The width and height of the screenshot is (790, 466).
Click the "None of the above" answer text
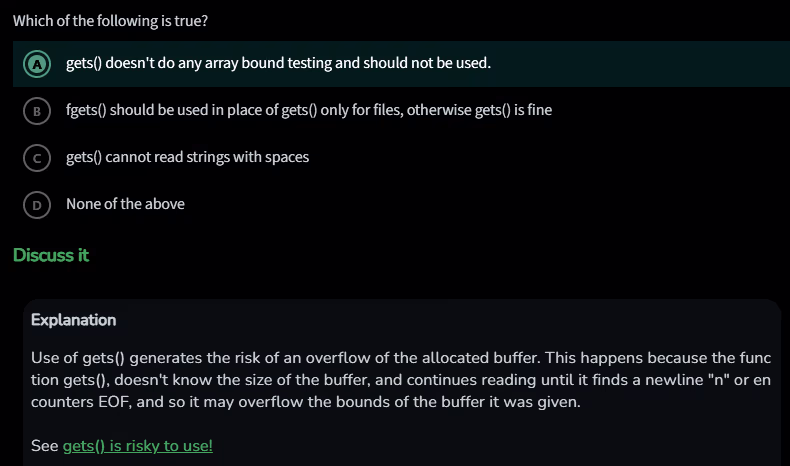[125, 204]
